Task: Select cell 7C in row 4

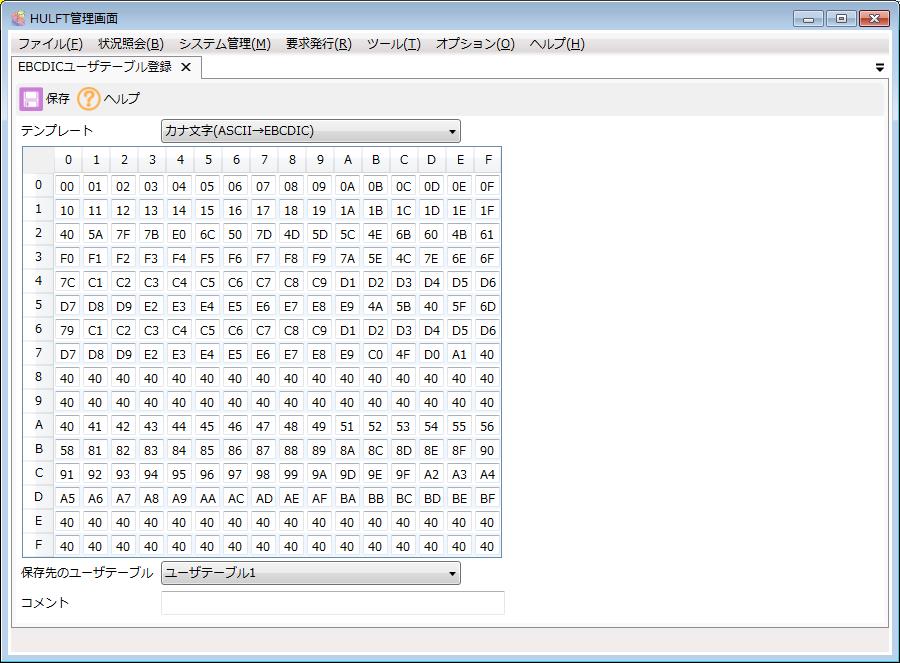Action: (67, 283)
